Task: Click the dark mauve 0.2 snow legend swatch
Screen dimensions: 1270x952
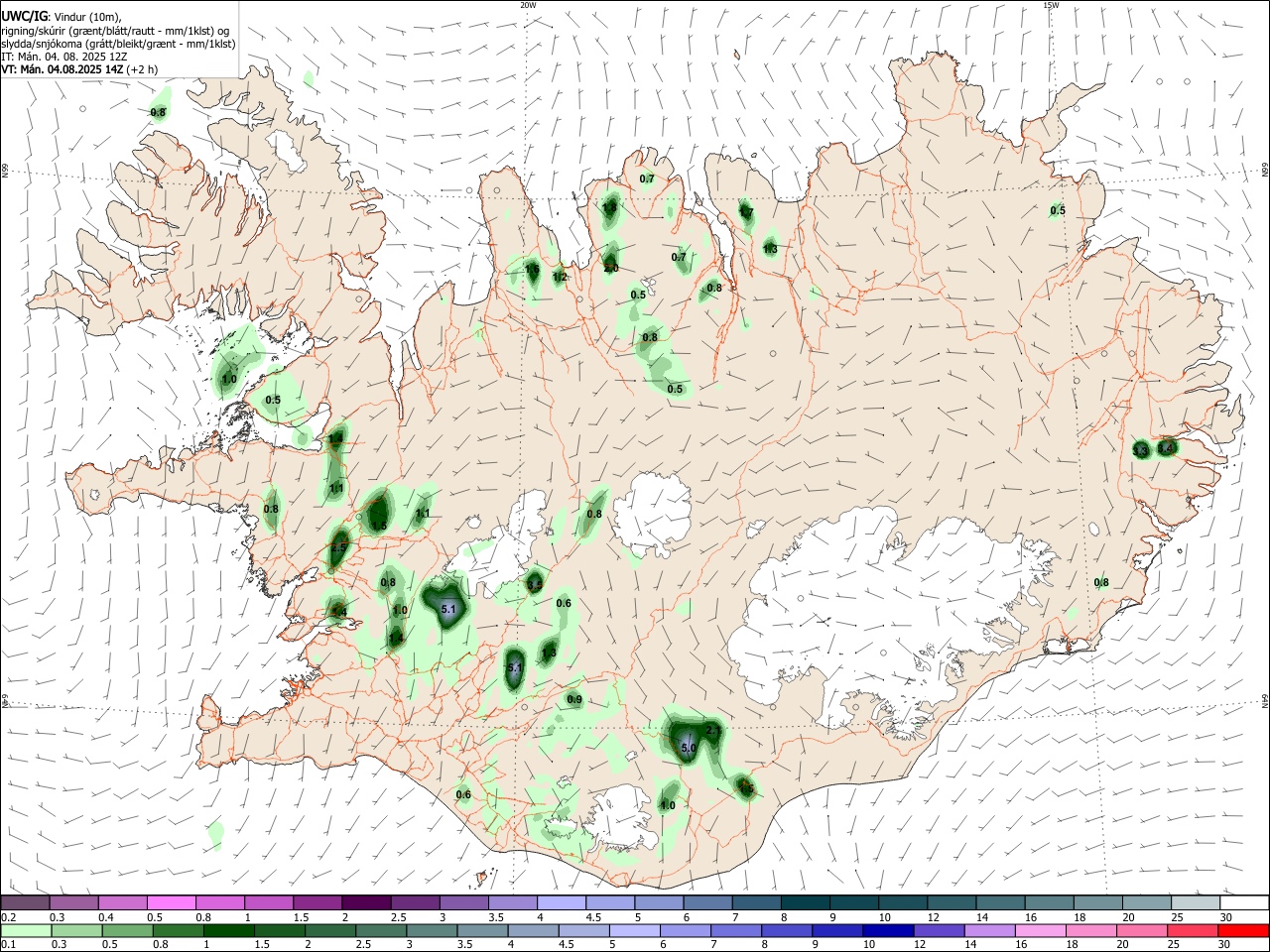Action: coord(25,902)
